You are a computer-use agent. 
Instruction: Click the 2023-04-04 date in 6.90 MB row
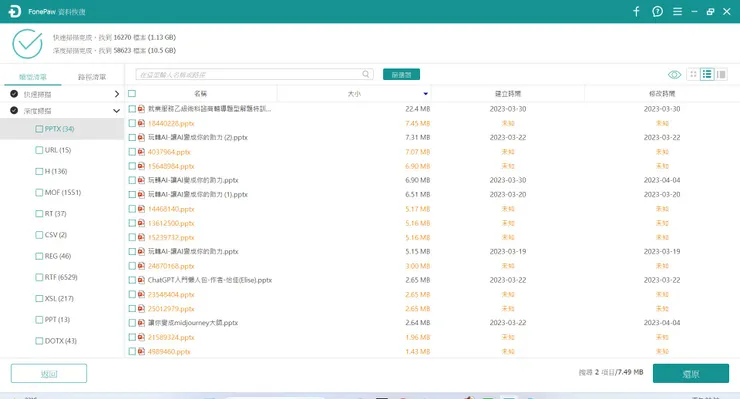(662, 180)
